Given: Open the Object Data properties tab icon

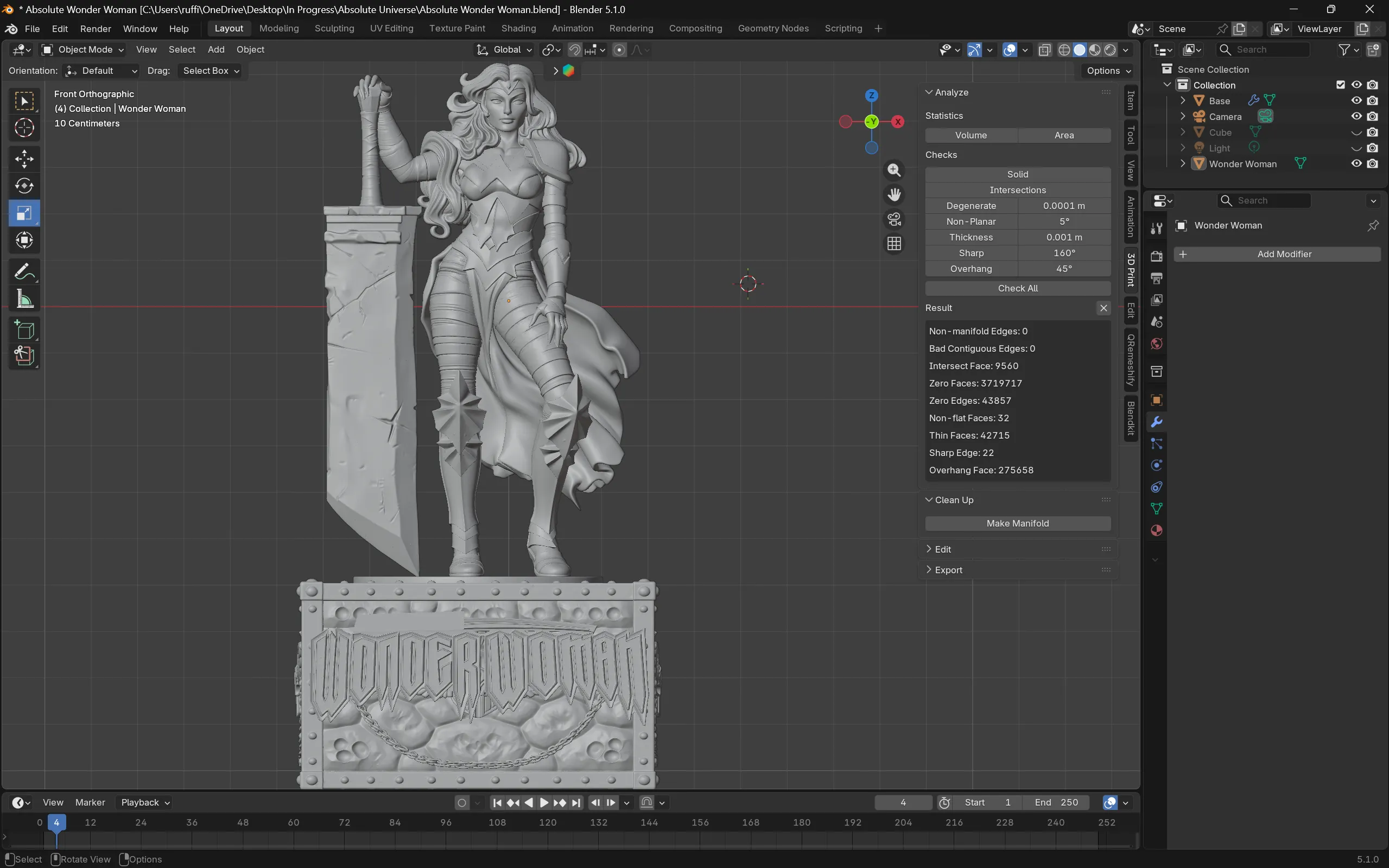Looking at the screenshot, I should 1157,509.
